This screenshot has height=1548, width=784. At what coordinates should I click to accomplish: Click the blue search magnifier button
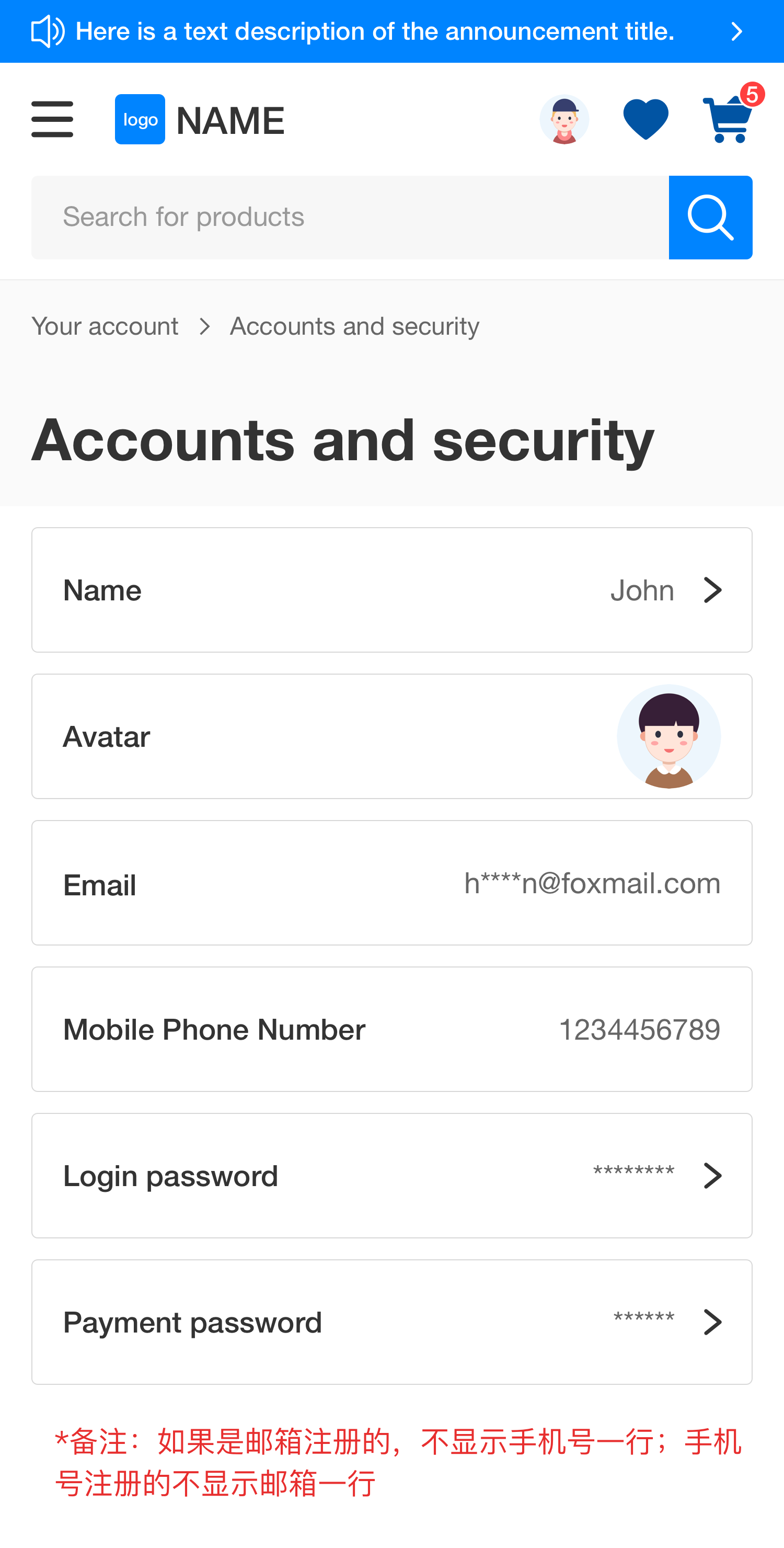[710, 218]
